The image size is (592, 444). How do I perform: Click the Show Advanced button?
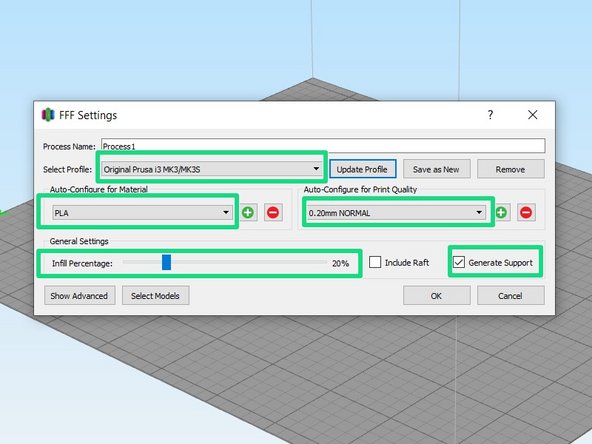point(79,296)
